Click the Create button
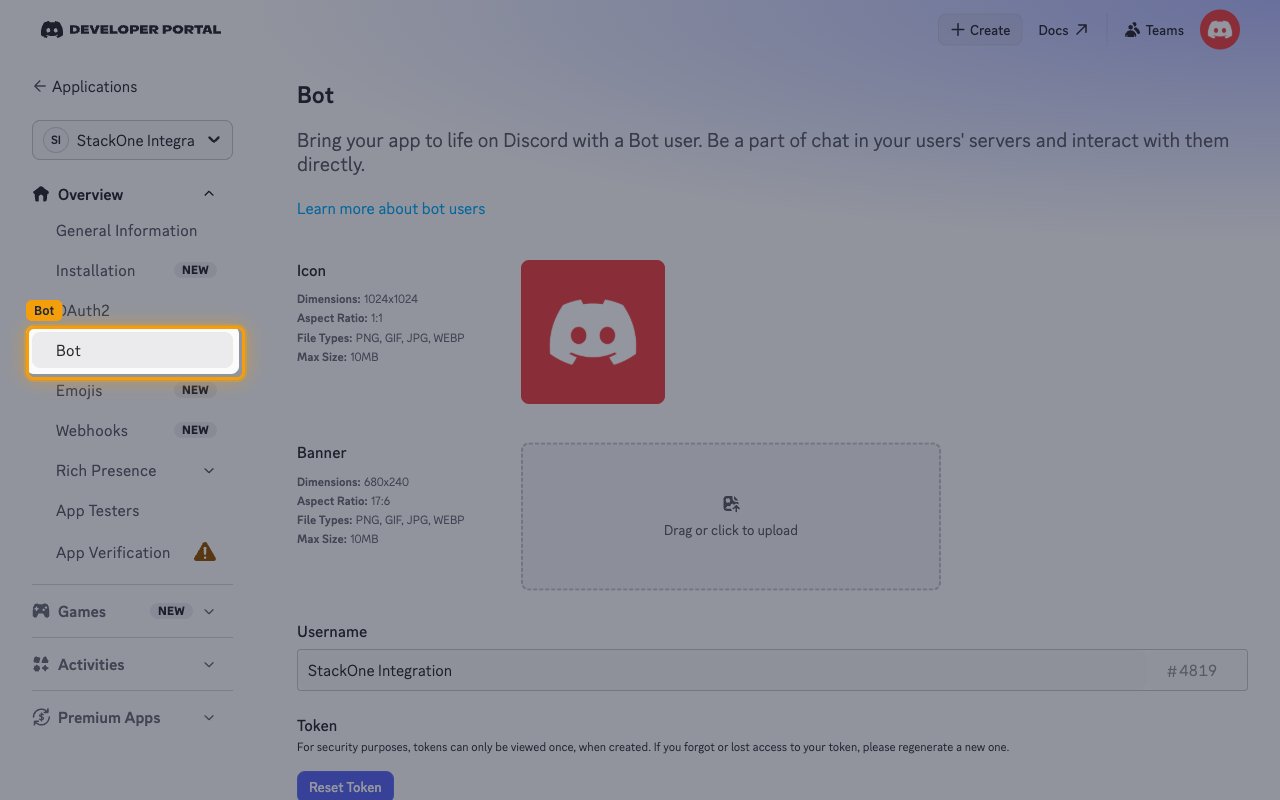This screenshot has width=1280, height=800. pos(980,30)
